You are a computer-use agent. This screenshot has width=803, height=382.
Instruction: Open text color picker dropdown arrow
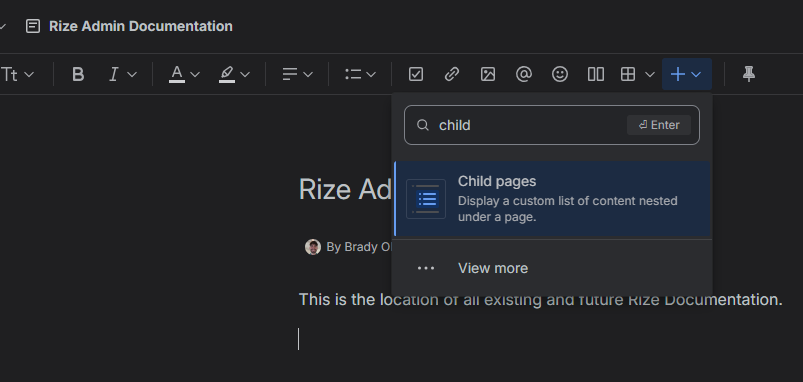tap(195, 75)
